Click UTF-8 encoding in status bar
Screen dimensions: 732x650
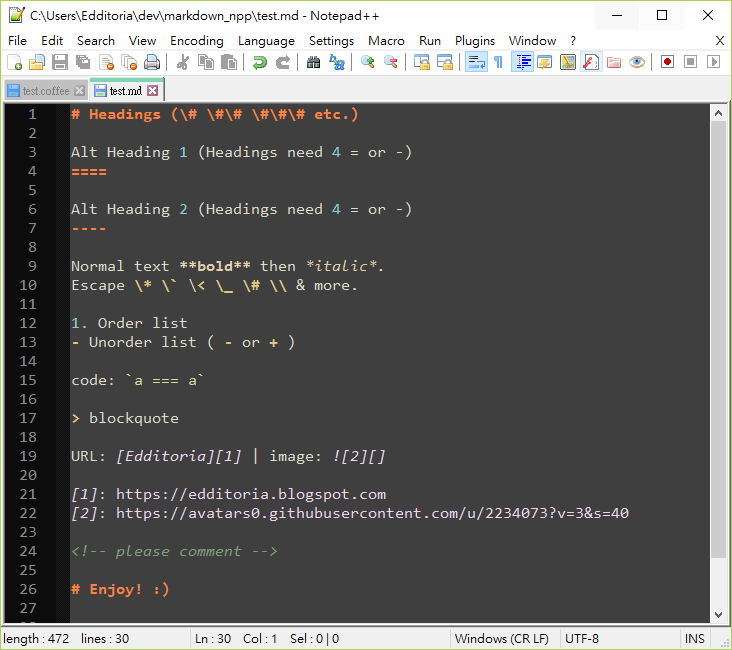tap(582, 638)
